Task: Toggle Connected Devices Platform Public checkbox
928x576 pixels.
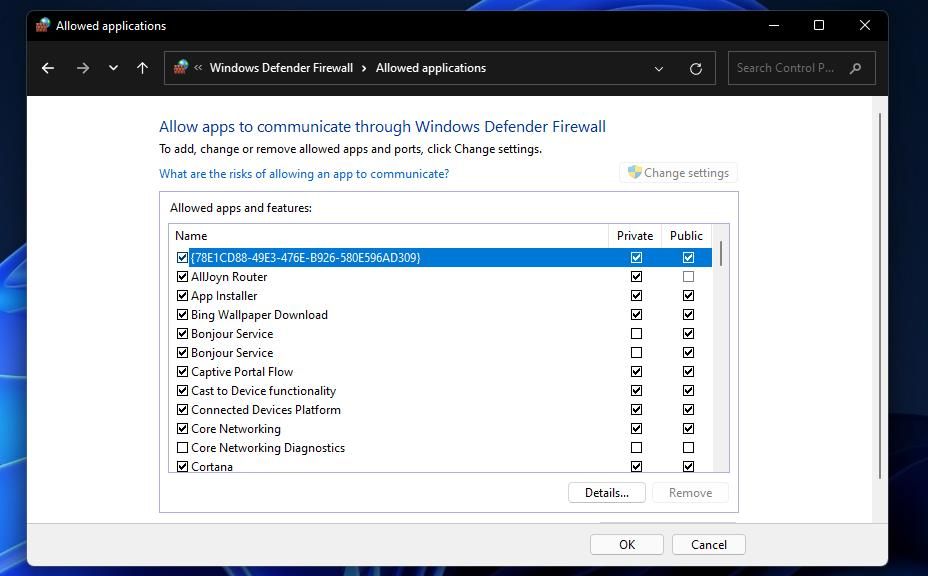Action: 688,410
